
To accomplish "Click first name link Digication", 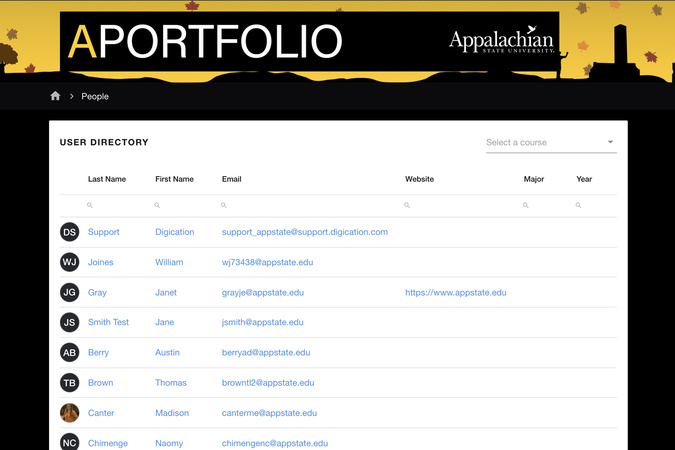I will (174, 232).
